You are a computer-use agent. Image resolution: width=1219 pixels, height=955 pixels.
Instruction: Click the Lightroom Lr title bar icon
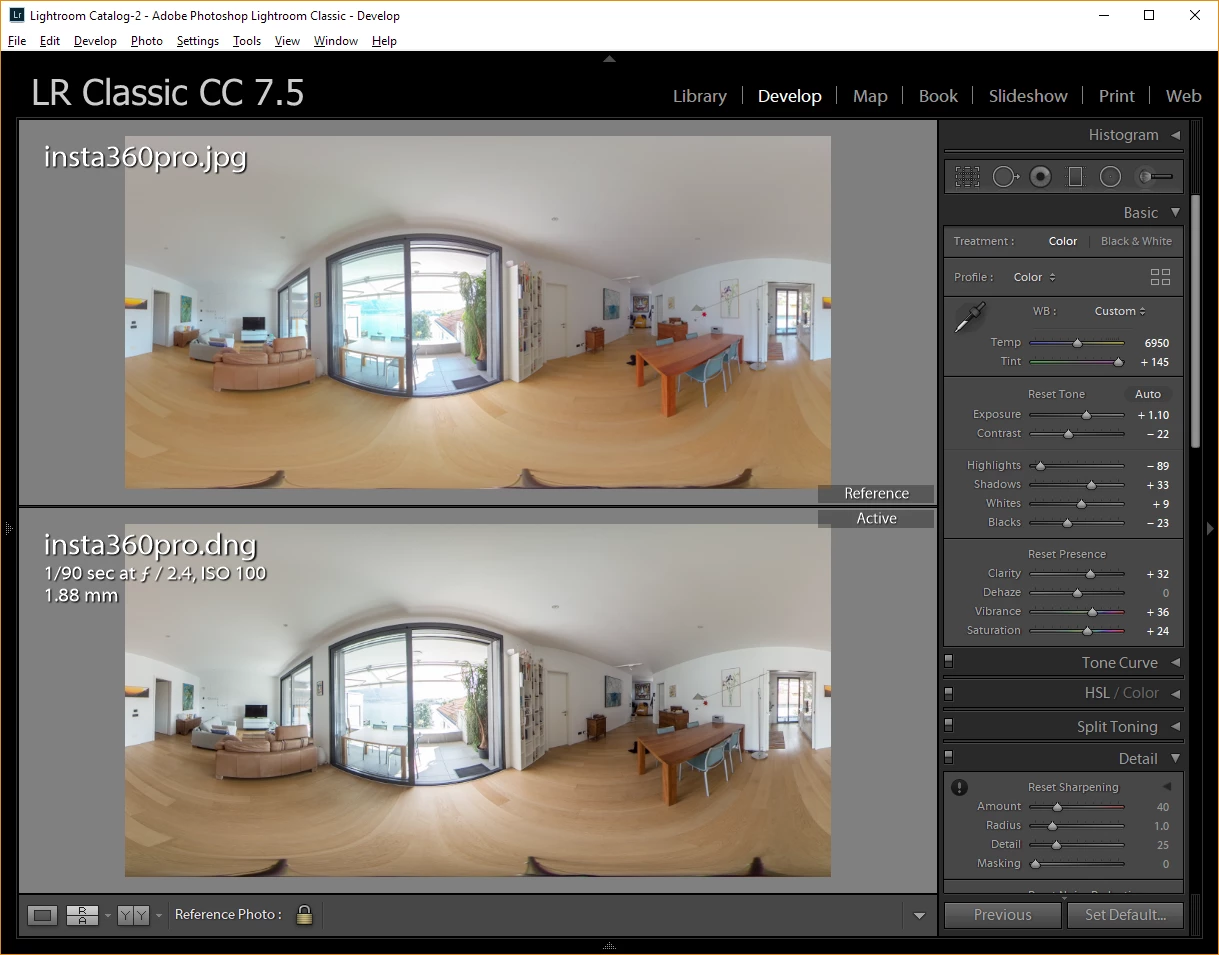click(x=16, y=16)
